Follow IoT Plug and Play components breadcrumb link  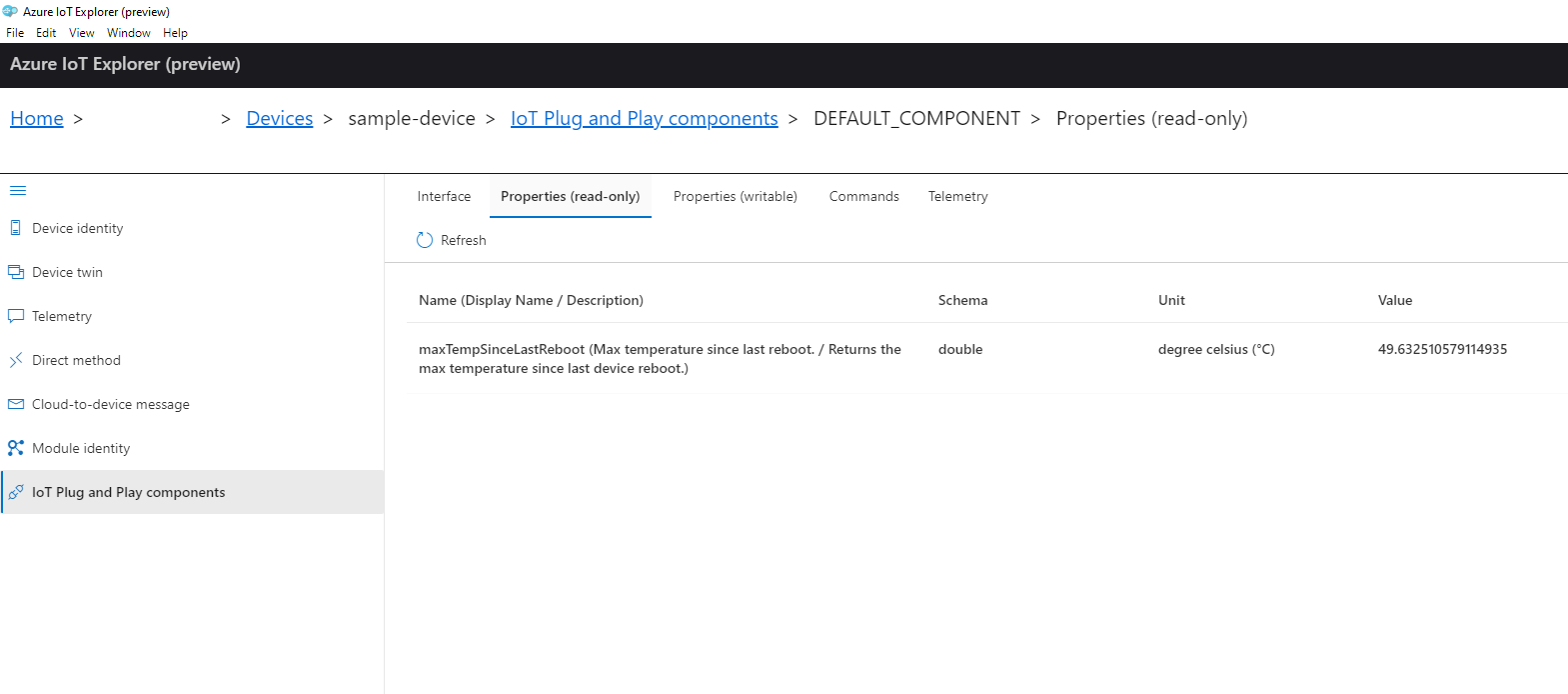[645, 118]
